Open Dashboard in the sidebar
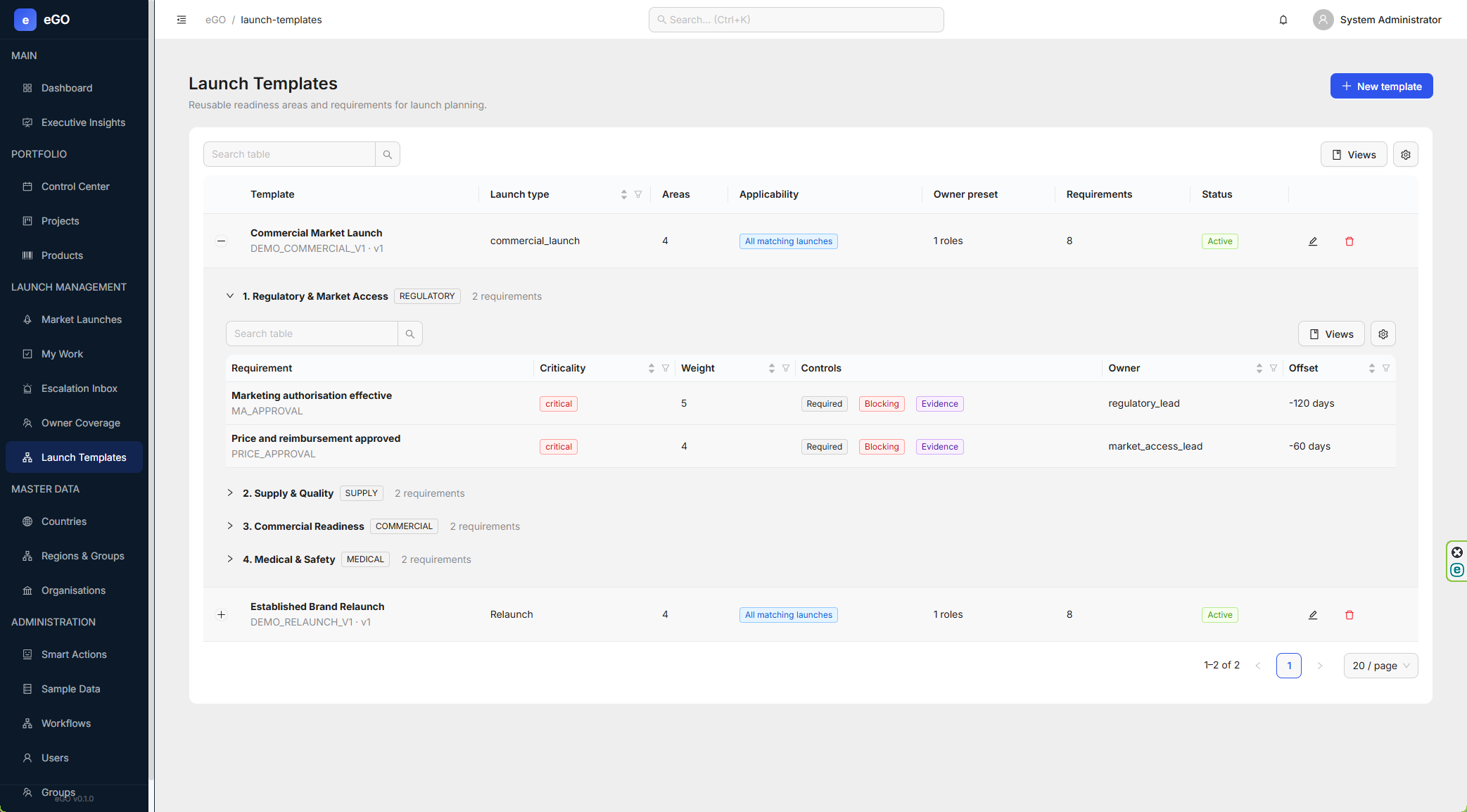 74,88
